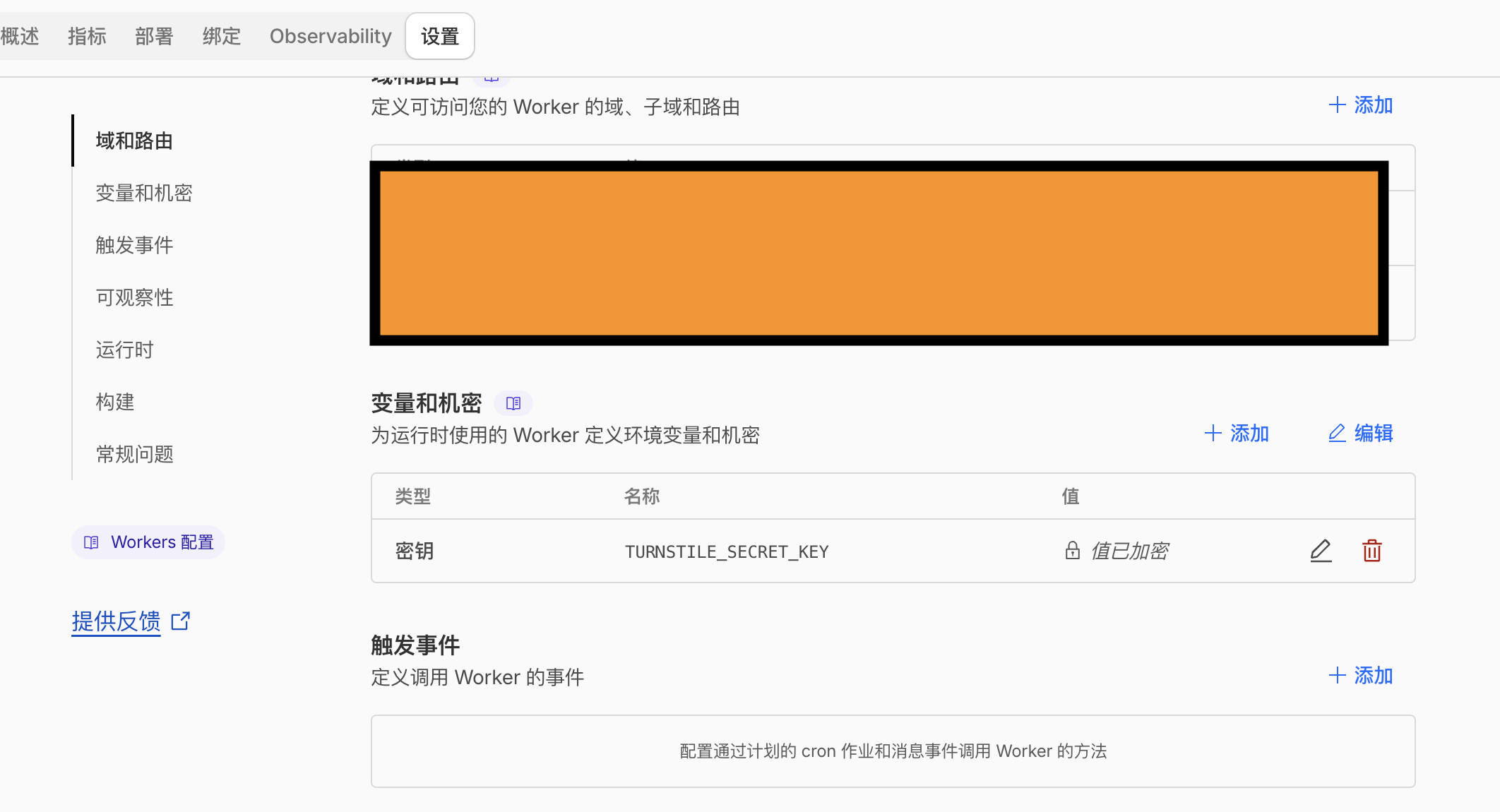Click the plus icon for 触发事件 添加
The image size is (1500, 812).
click(x=1337, y=676)
